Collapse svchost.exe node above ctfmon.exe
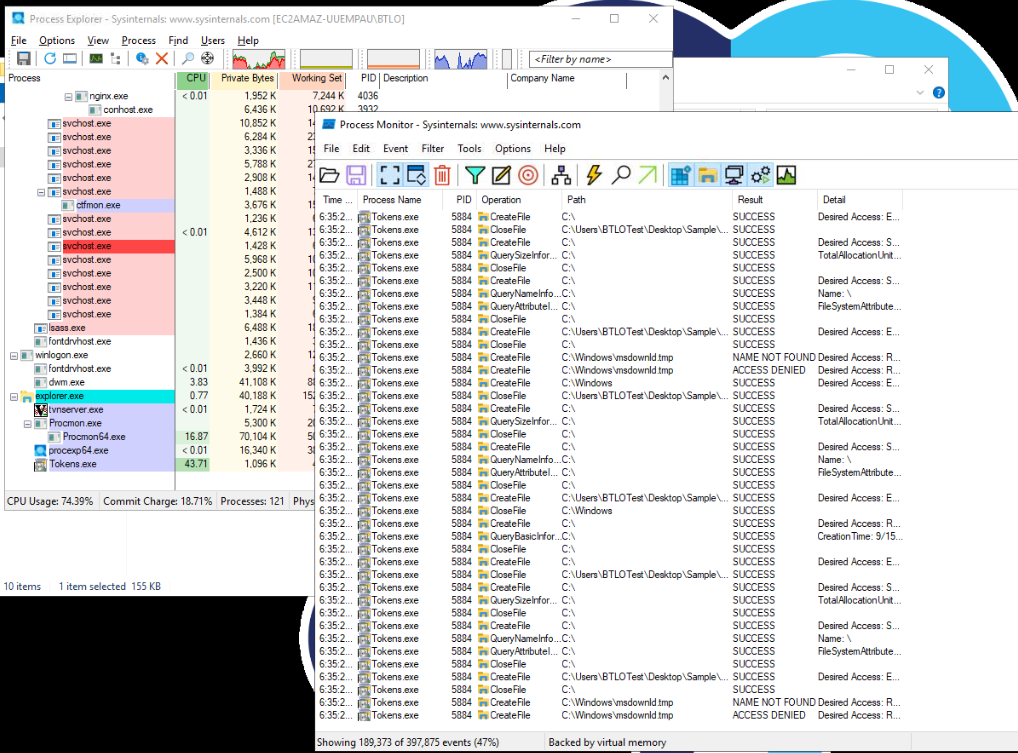This screenshot has height=753, width=1018. click(x=41, y=192)
